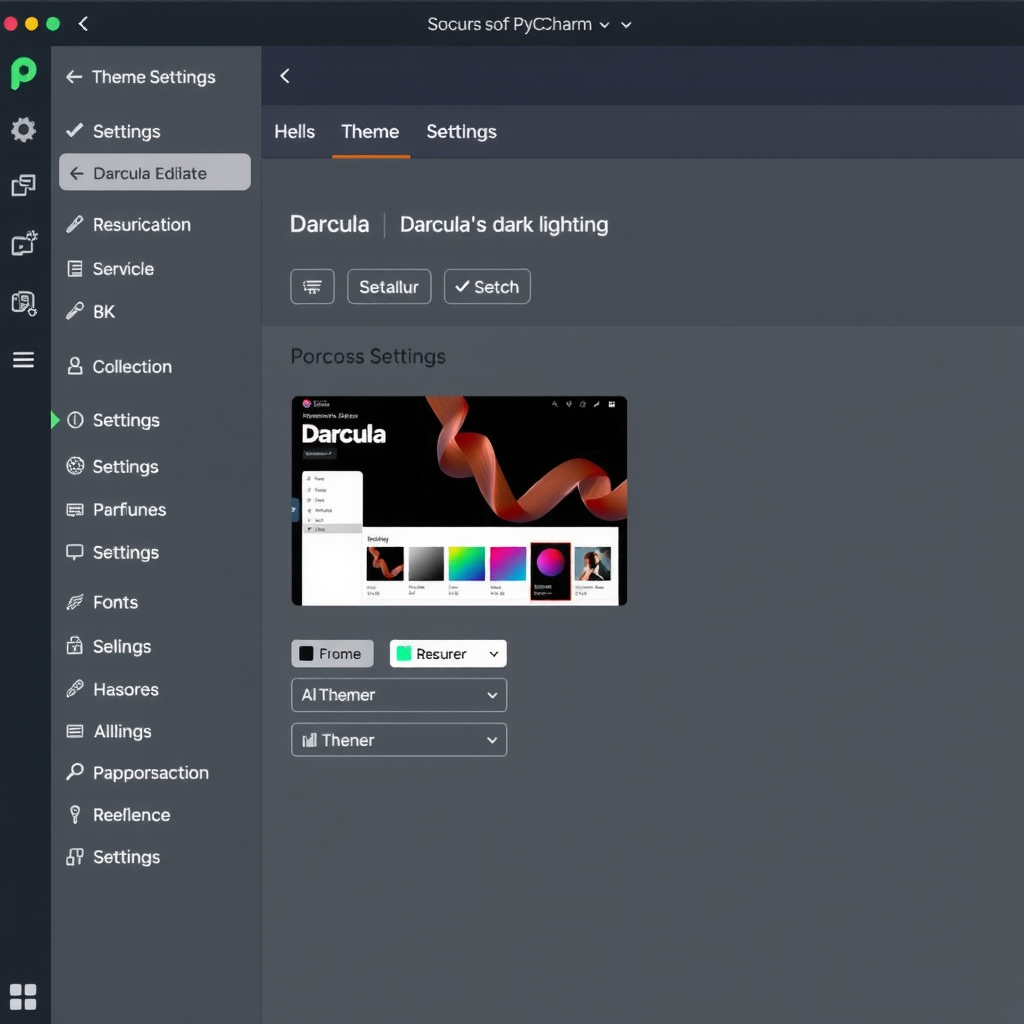Image resolution: width=1024 pixels, height=1024 pixels.
Task: Enable the Setch option
Action: [487, 287]
